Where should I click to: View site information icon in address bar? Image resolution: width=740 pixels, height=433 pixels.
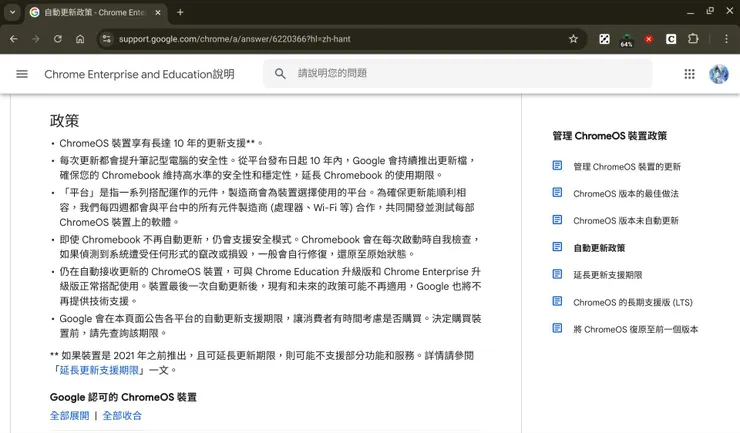tap(107, 39)
